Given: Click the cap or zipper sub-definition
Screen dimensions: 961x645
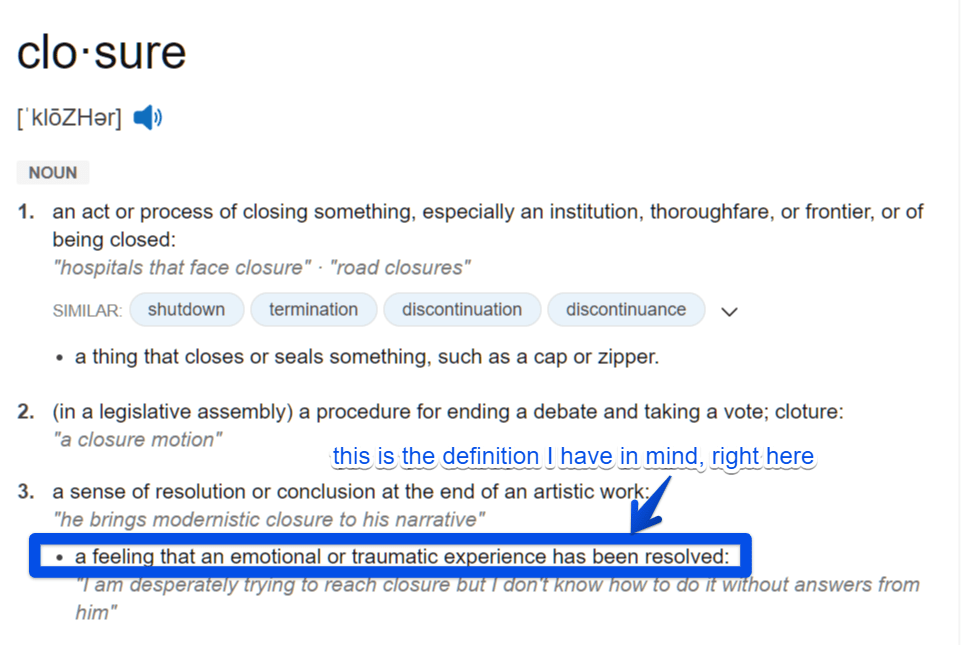Looking at the screenshot, I should coord(367,356).
